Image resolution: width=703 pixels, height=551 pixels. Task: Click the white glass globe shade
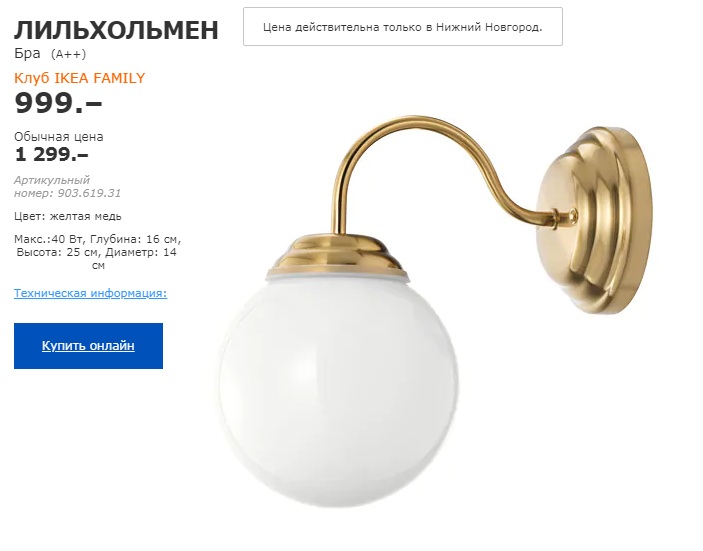tap(338, 392)
